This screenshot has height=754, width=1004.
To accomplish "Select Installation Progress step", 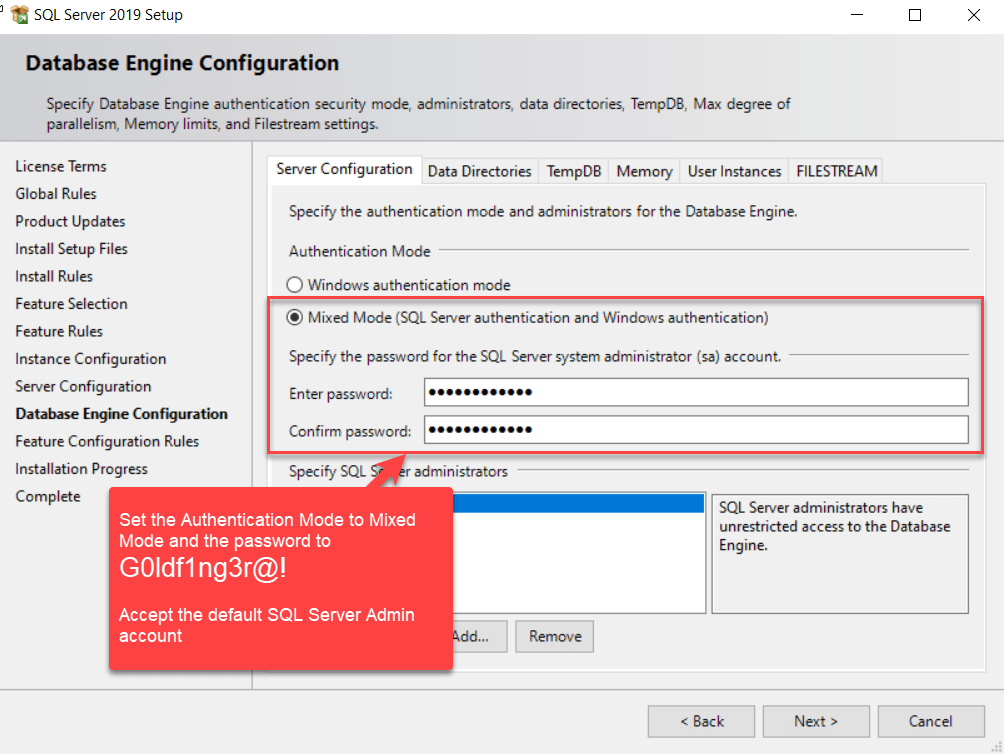I will (81, 468).
